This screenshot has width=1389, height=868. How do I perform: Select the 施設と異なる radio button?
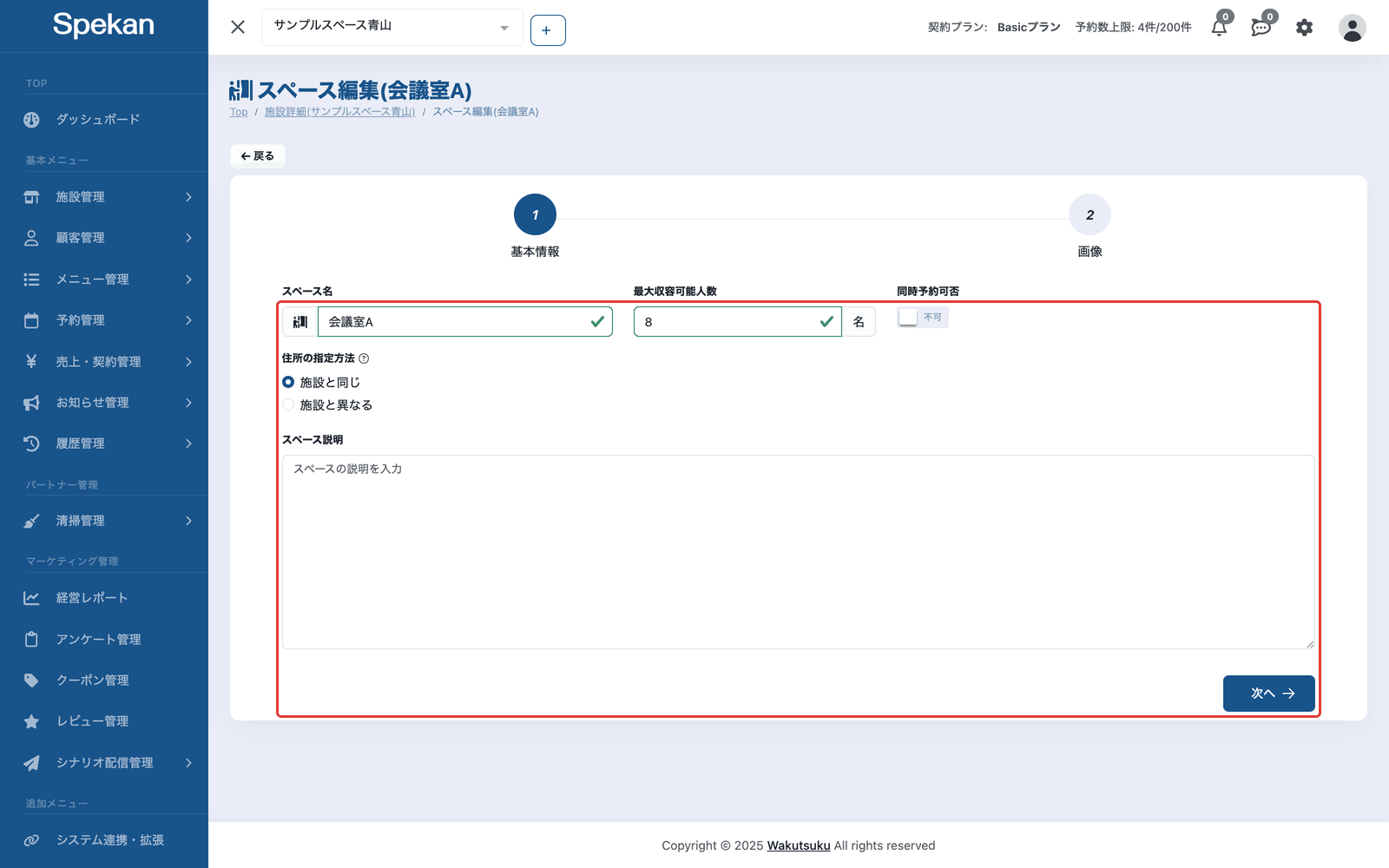click(x=288, y=404)
